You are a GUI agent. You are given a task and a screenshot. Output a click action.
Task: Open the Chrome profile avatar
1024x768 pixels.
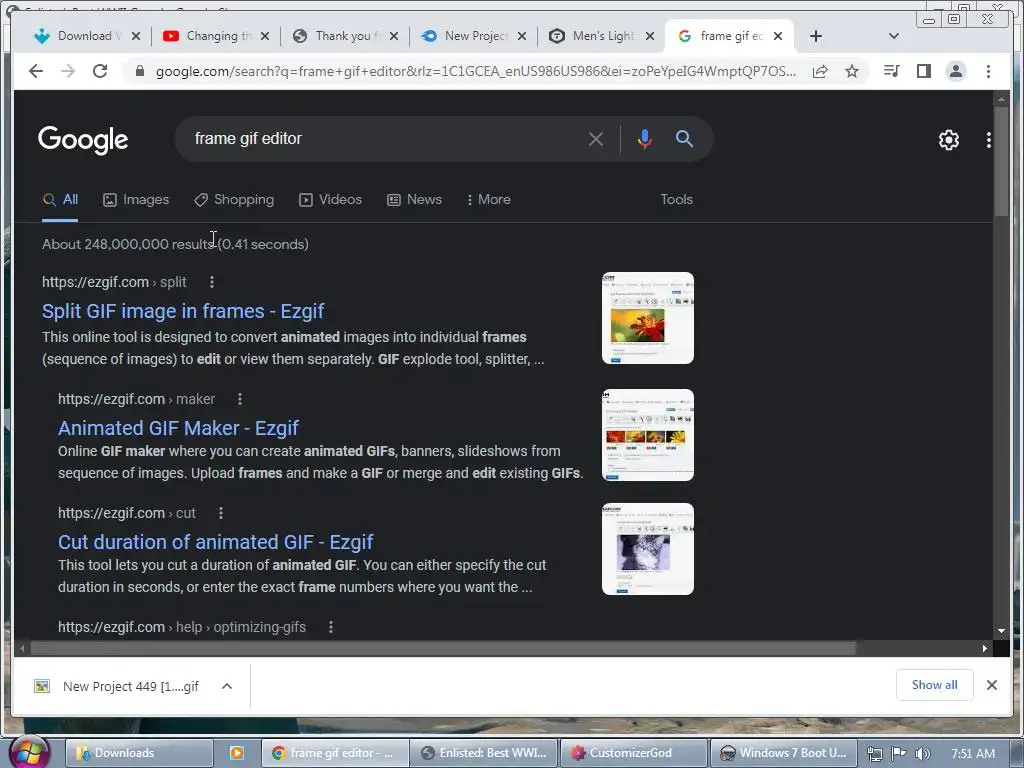955,71
